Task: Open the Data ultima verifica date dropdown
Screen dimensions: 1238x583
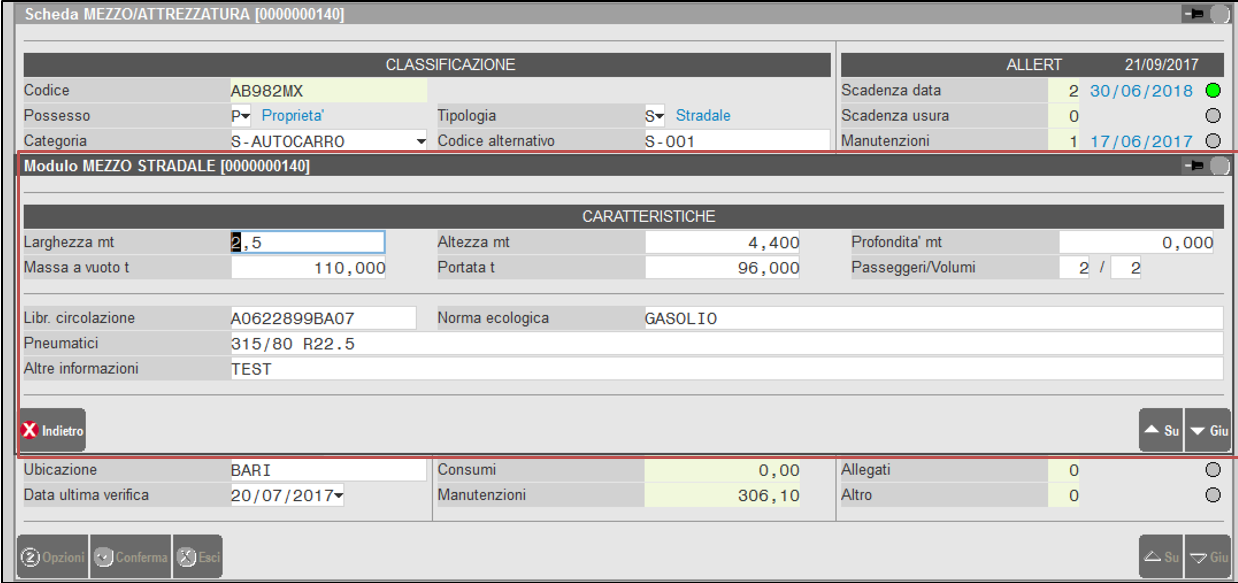Action: (338, 495)
